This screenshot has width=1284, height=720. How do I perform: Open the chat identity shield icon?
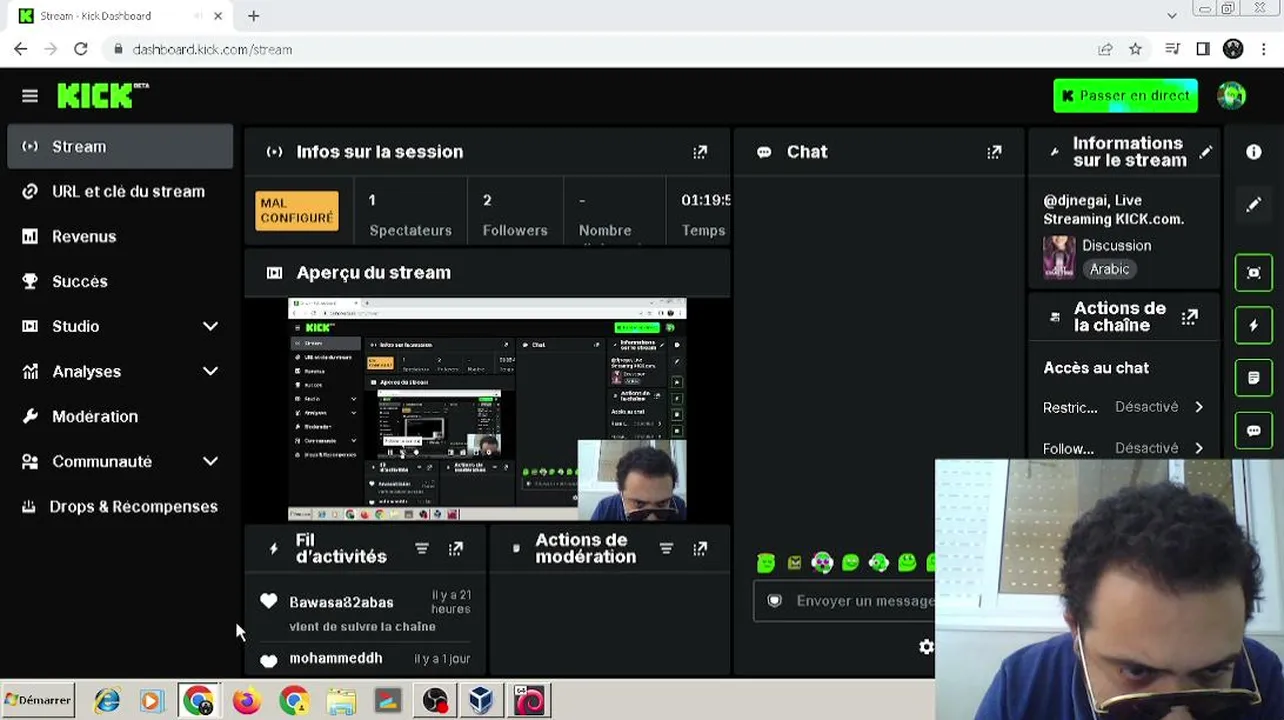774,601
